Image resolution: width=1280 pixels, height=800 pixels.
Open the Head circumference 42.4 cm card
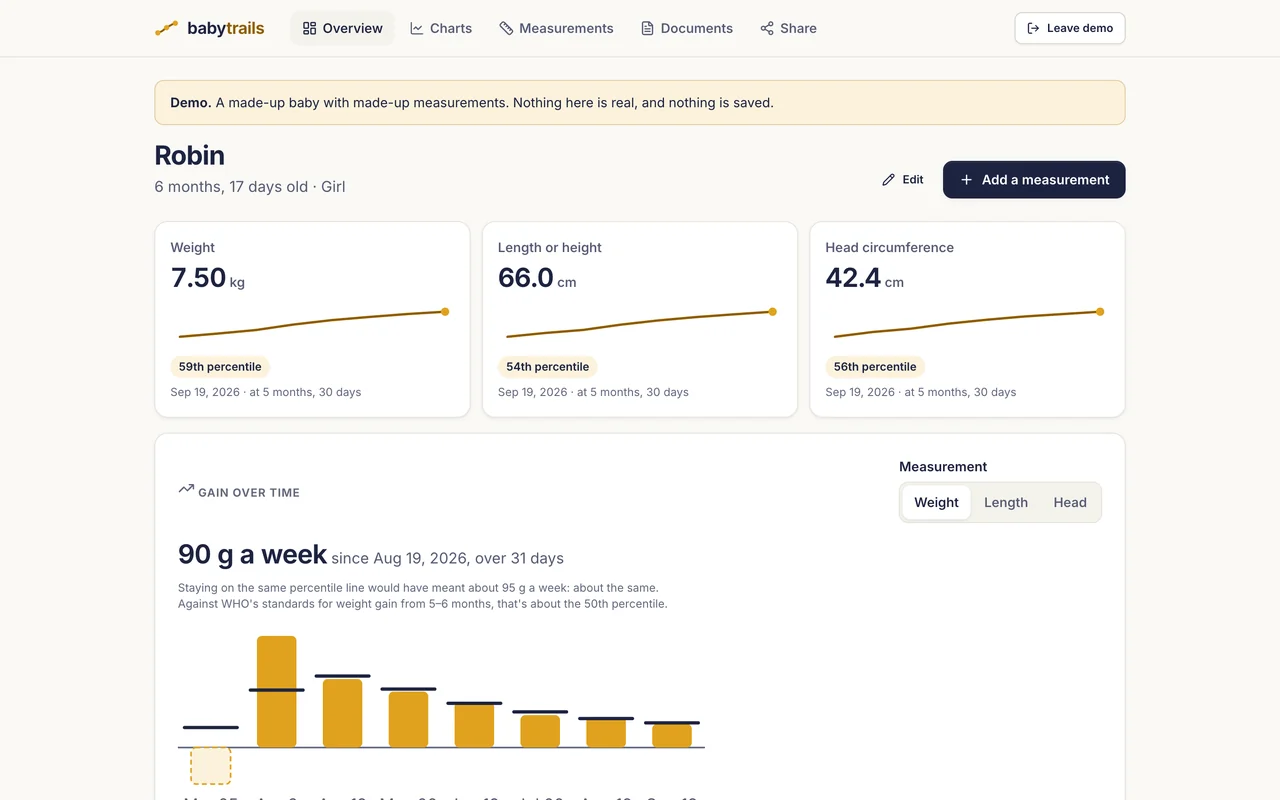[967, 319]
